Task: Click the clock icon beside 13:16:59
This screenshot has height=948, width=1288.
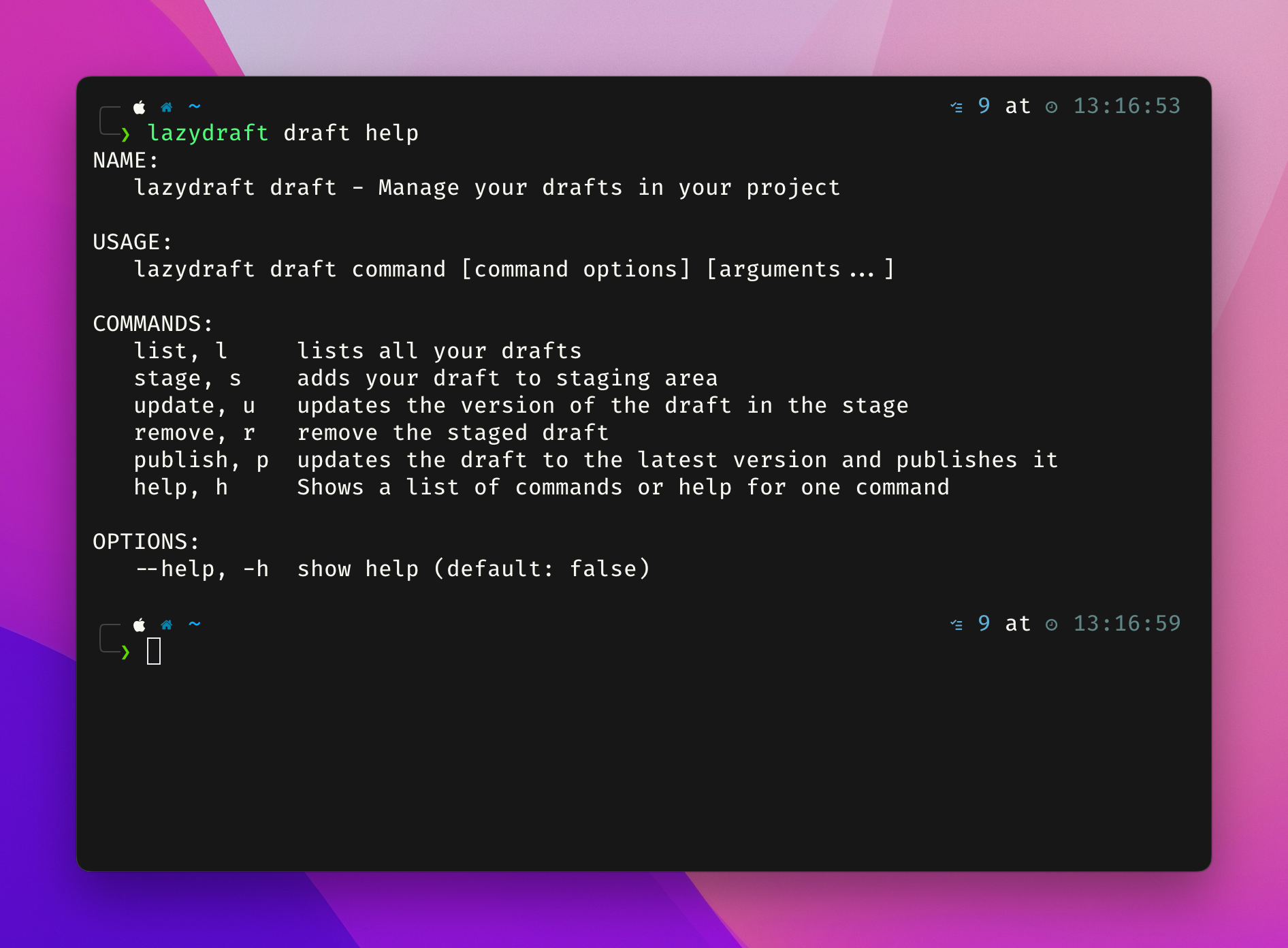Action: [1051, 625]
